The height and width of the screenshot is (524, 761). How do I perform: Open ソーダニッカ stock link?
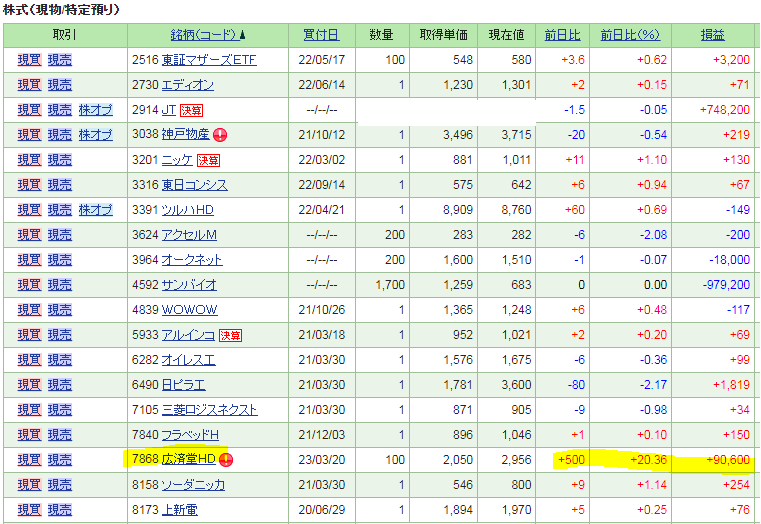tap(193, 485)
